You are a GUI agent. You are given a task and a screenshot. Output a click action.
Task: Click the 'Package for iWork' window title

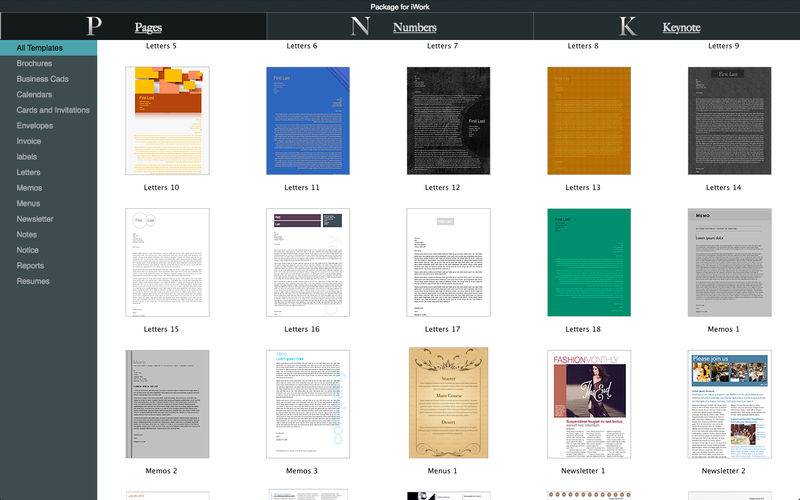pyautogui.click(x=400, y=7)
